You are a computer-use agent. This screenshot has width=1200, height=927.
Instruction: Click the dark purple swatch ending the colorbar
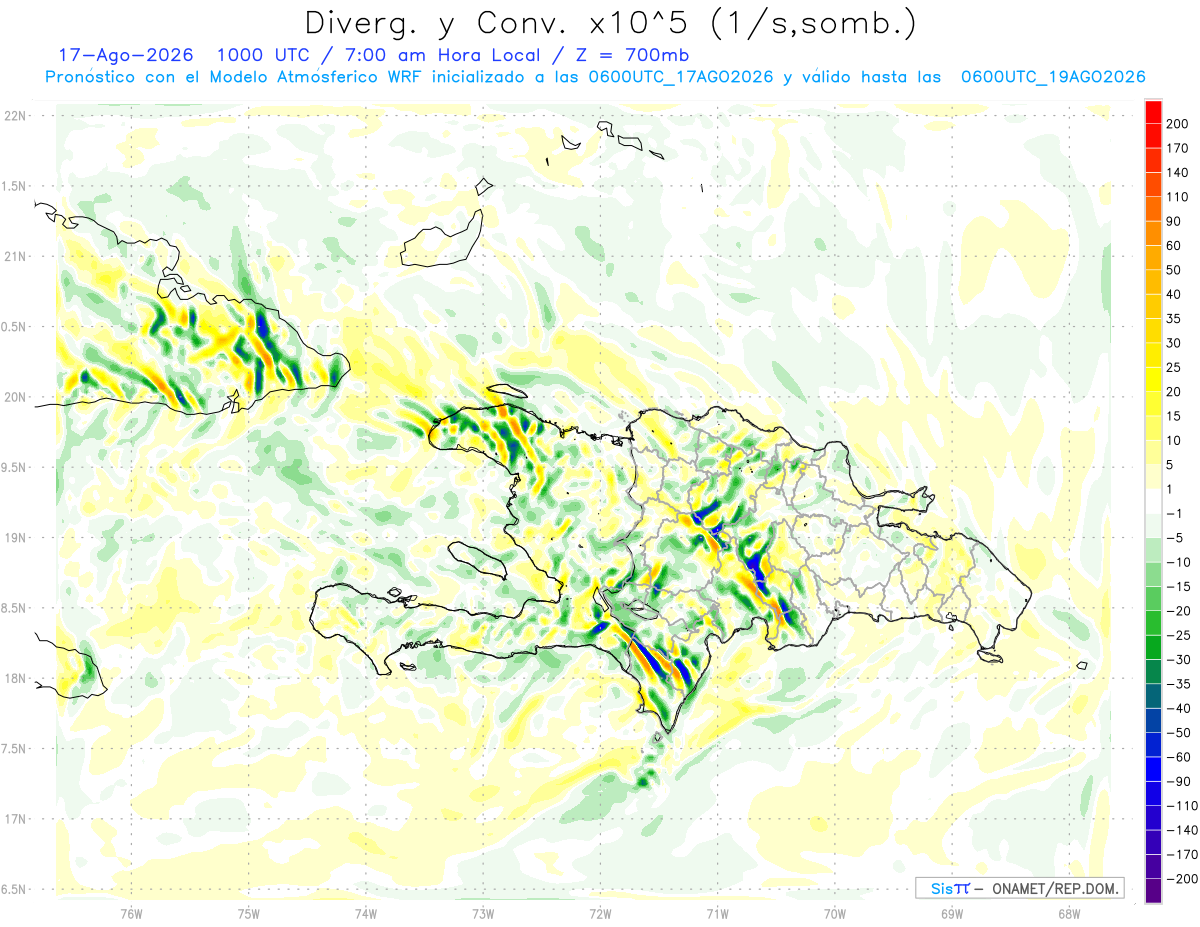point(1153,892)
